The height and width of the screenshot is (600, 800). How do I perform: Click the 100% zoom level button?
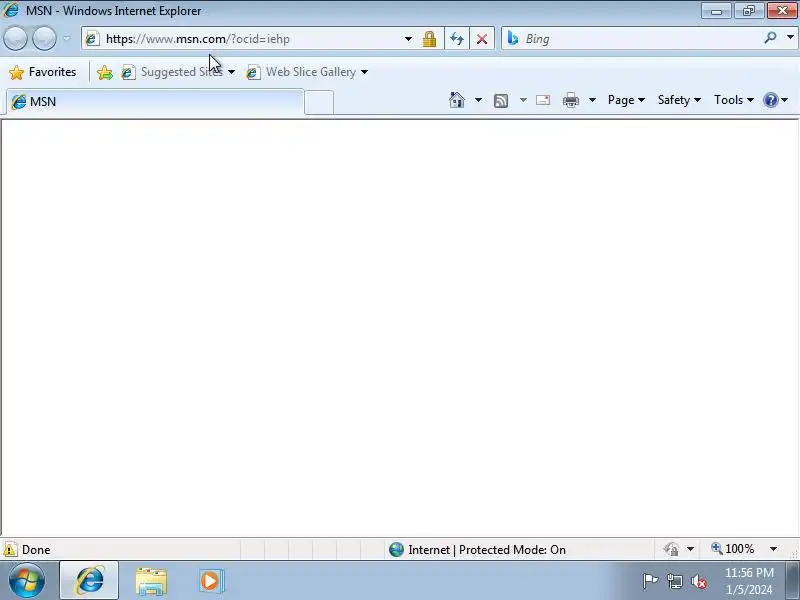[x=733, y=549]
